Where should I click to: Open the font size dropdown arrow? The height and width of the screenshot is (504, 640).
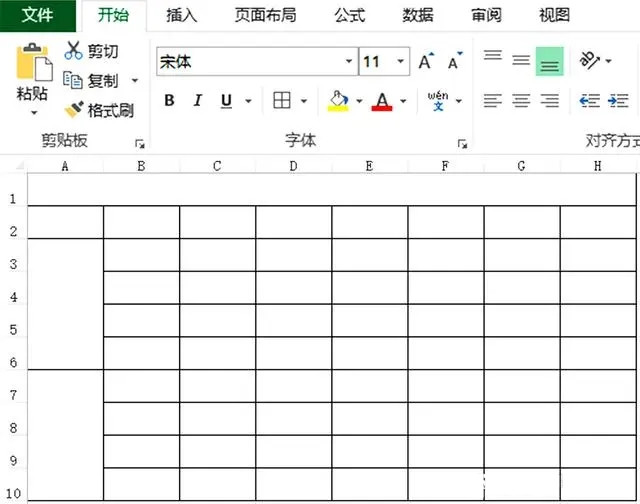tap(400, 61)
